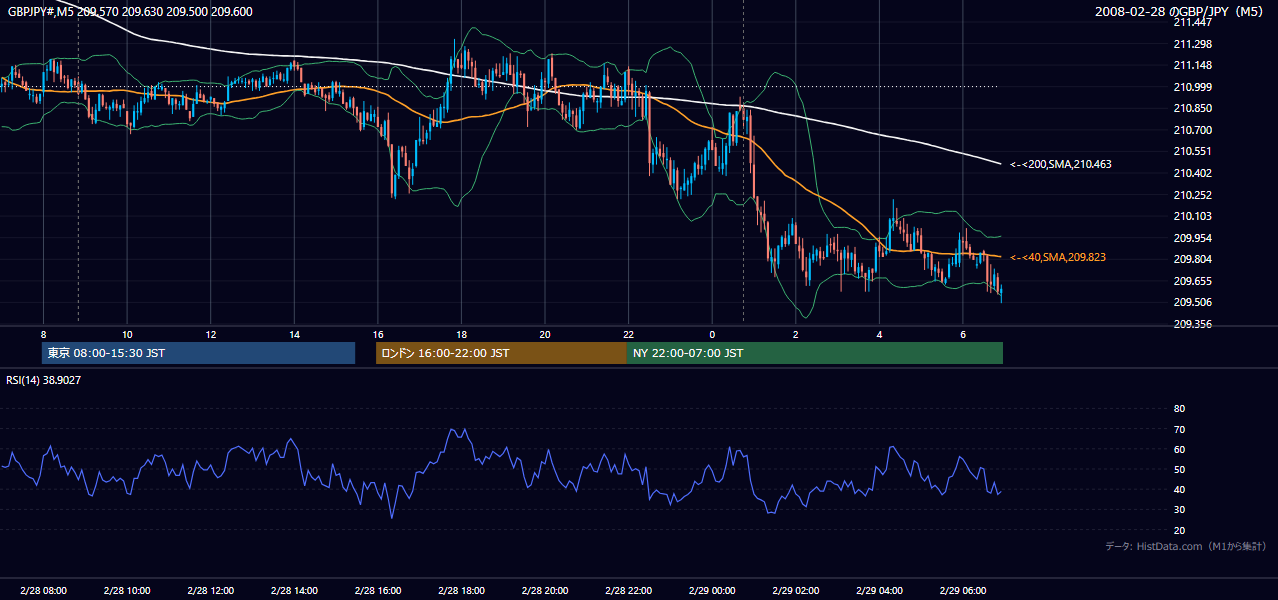Click the 2/28 20:00 time label
Screen dimensions: 1278x600
pos(544,591)
